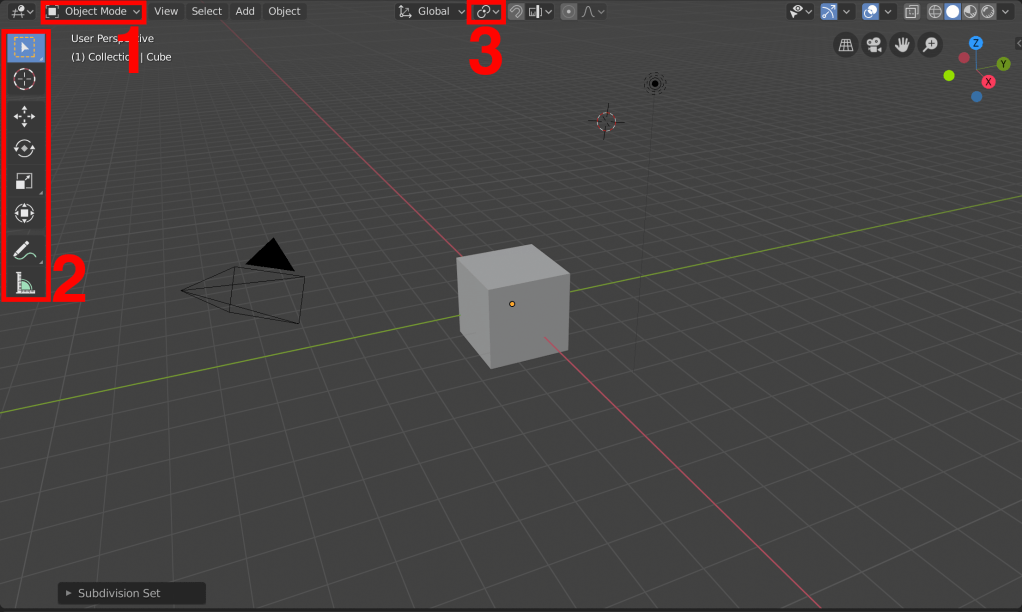This screenshot has width=1022, height=612.
Task: Open the Add menu
Action: coord(245,12)
